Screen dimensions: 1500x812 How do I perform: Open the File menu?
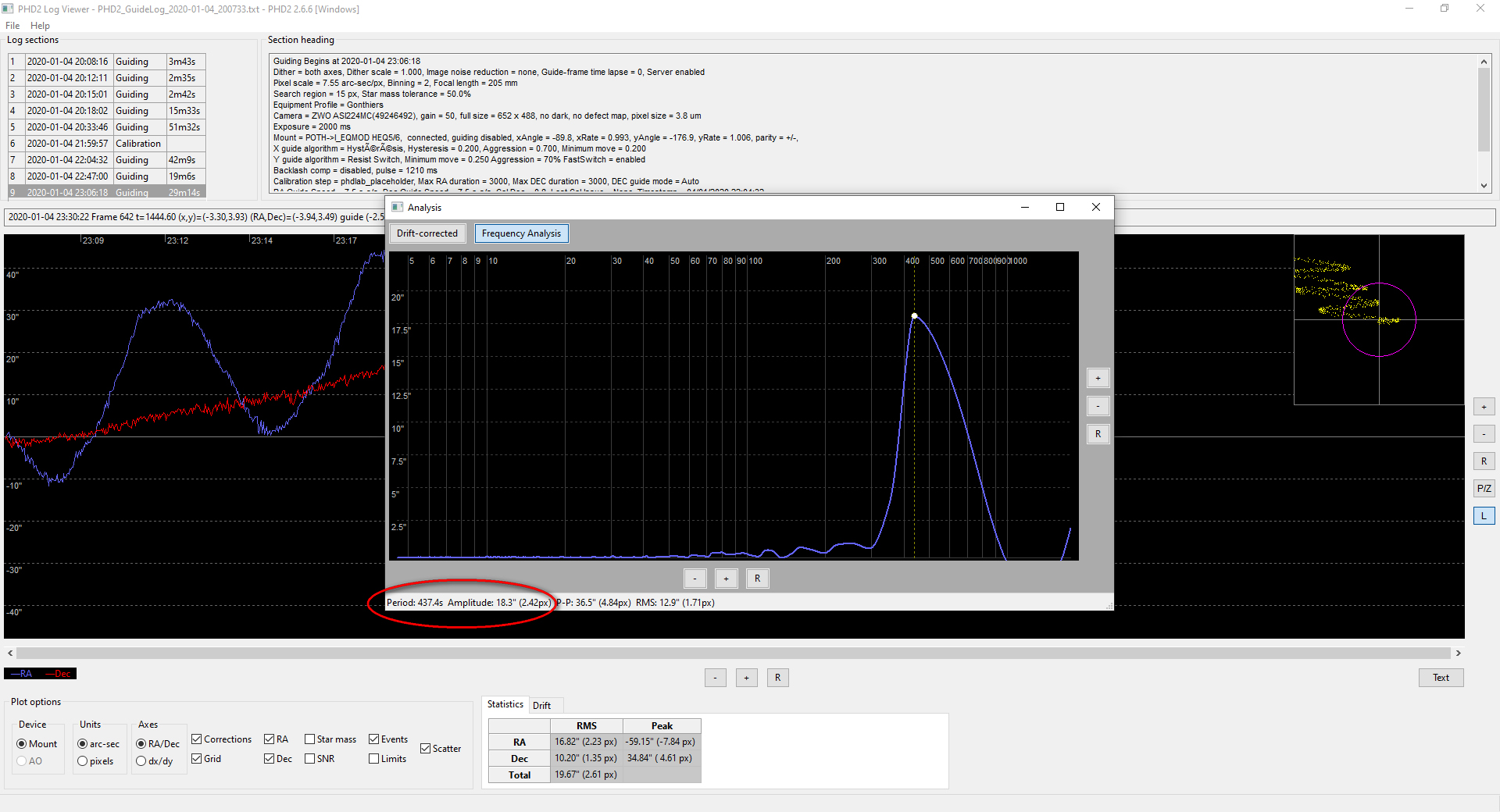[x=12, y=26]
